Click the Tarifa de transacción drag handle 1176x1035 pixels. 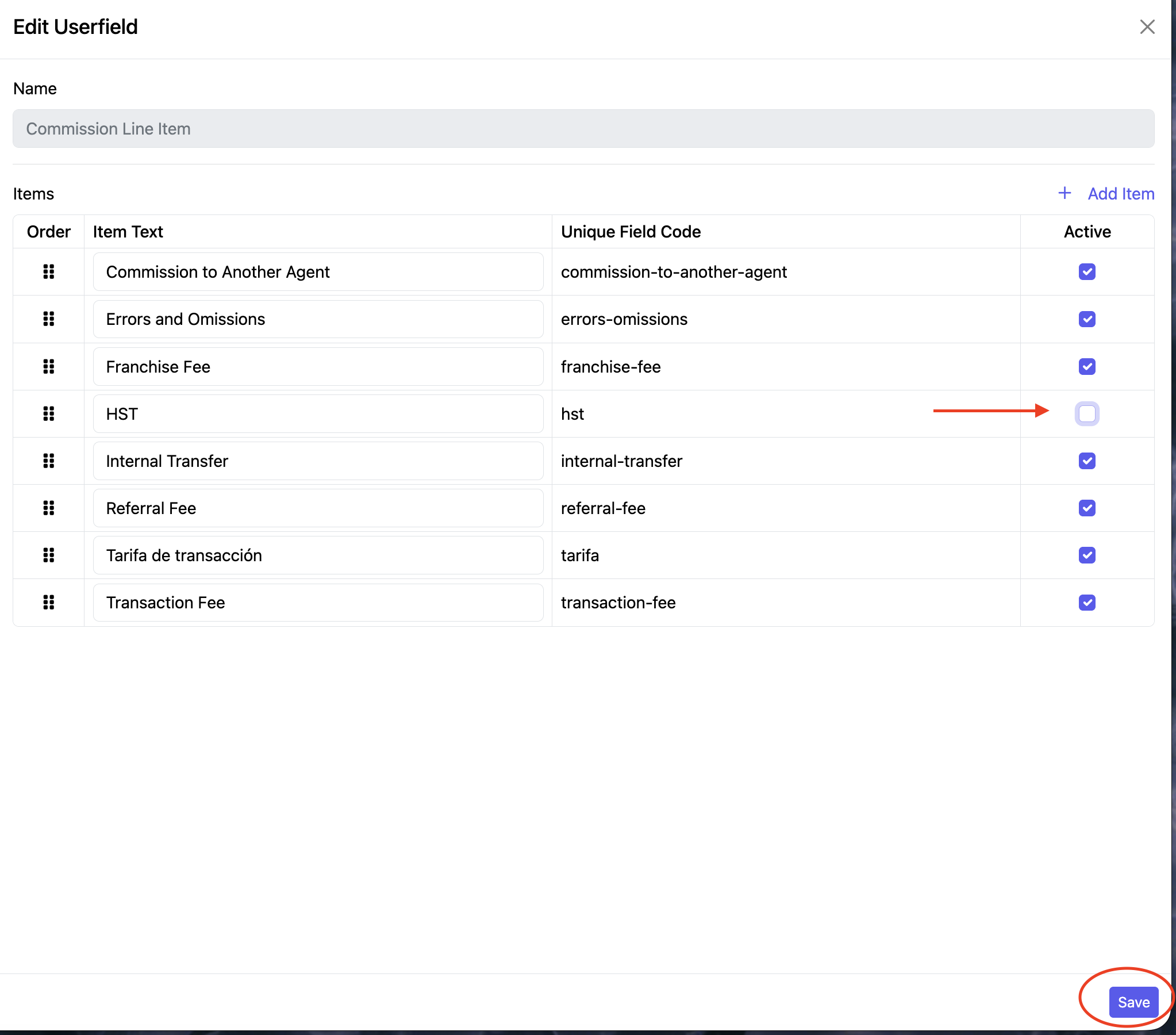(x=49, y=555)
